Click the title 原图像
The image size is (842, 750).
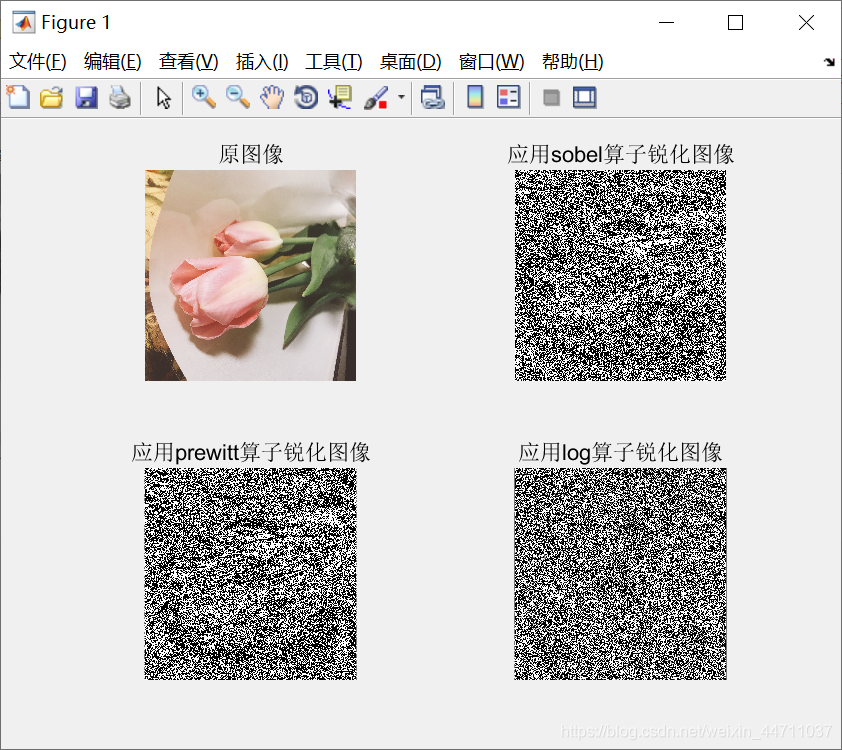pos(251,155)
